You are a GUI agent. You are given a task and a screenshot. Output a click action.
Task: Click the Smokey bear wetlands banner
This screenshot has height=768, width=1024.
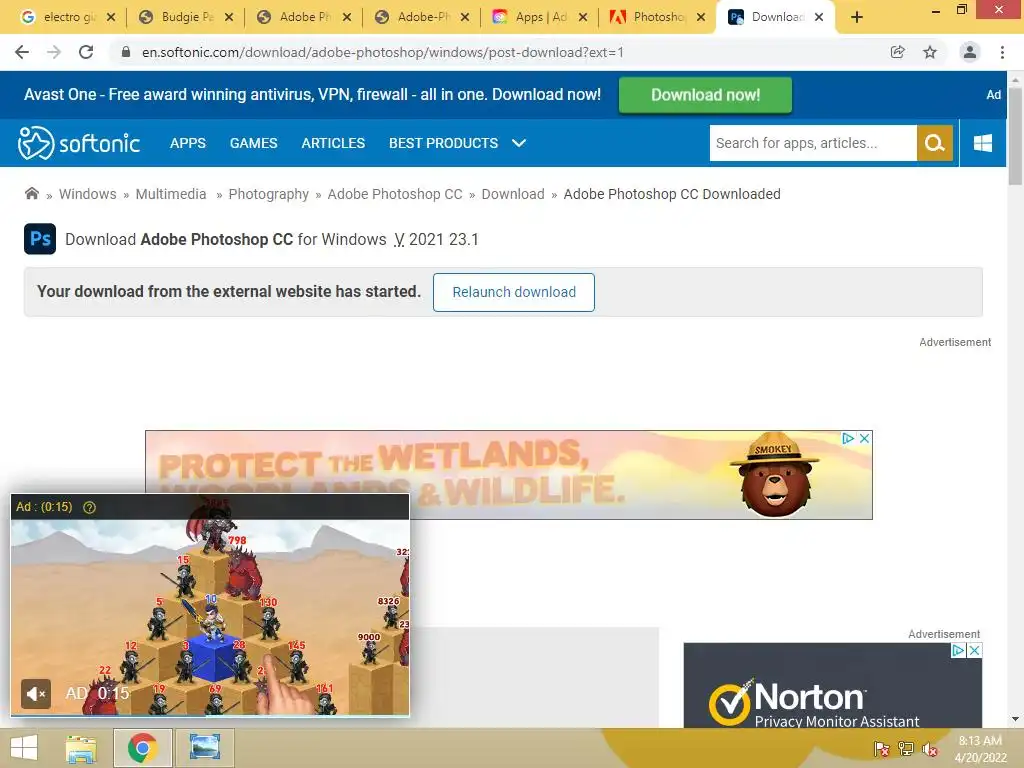509,475
